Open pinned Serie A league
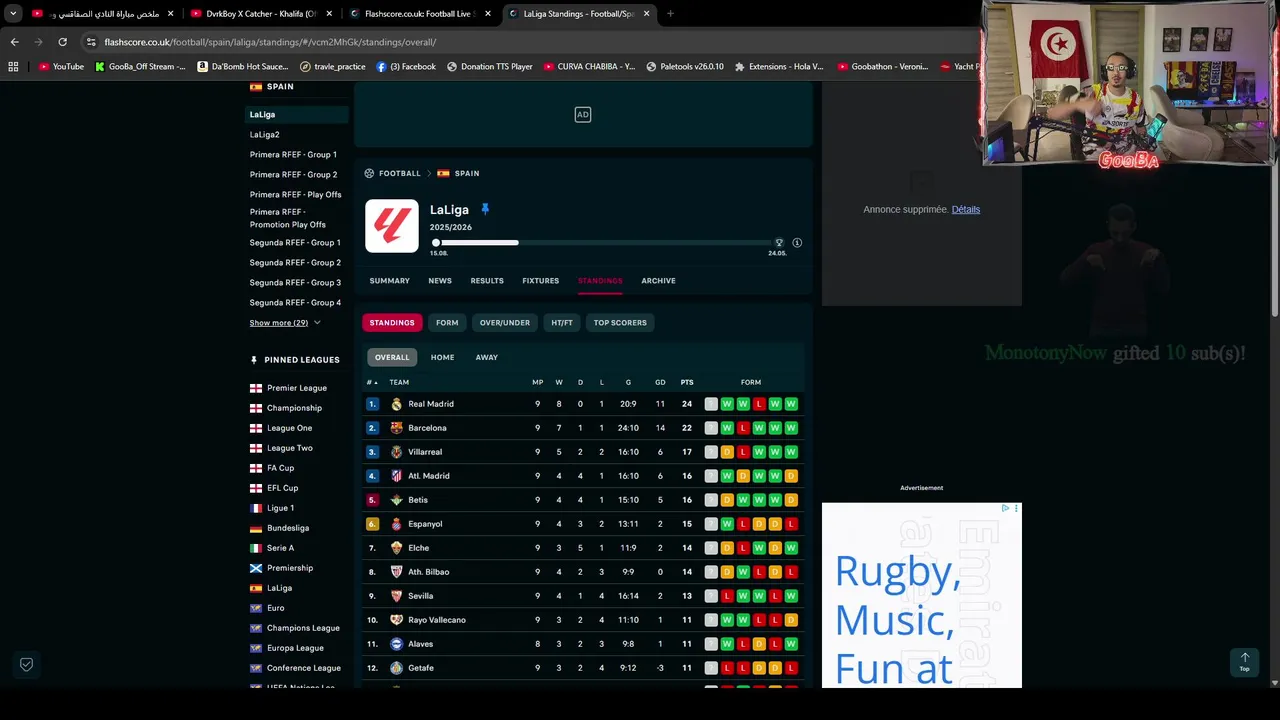 pos(280,548)
